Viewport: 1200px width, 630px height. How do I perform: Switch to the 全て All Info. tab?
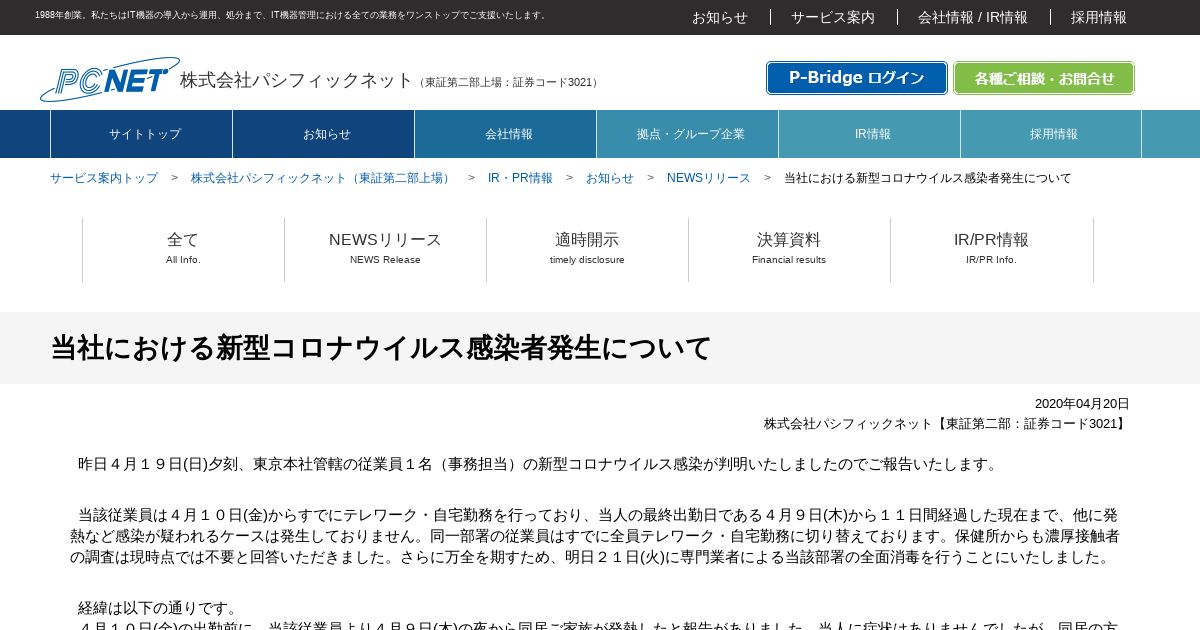tap(183, 249)
